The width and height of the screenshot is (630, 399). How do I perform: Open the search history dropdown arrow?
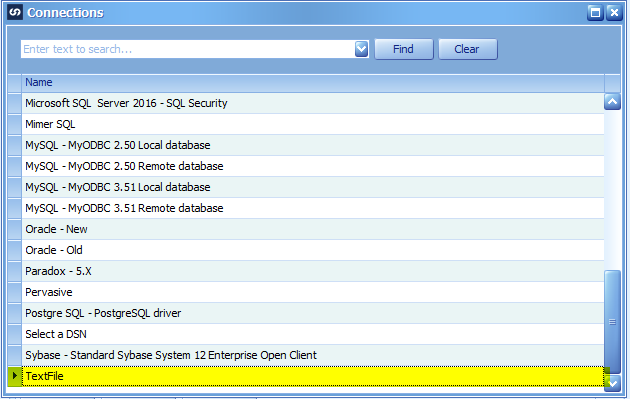362,49
